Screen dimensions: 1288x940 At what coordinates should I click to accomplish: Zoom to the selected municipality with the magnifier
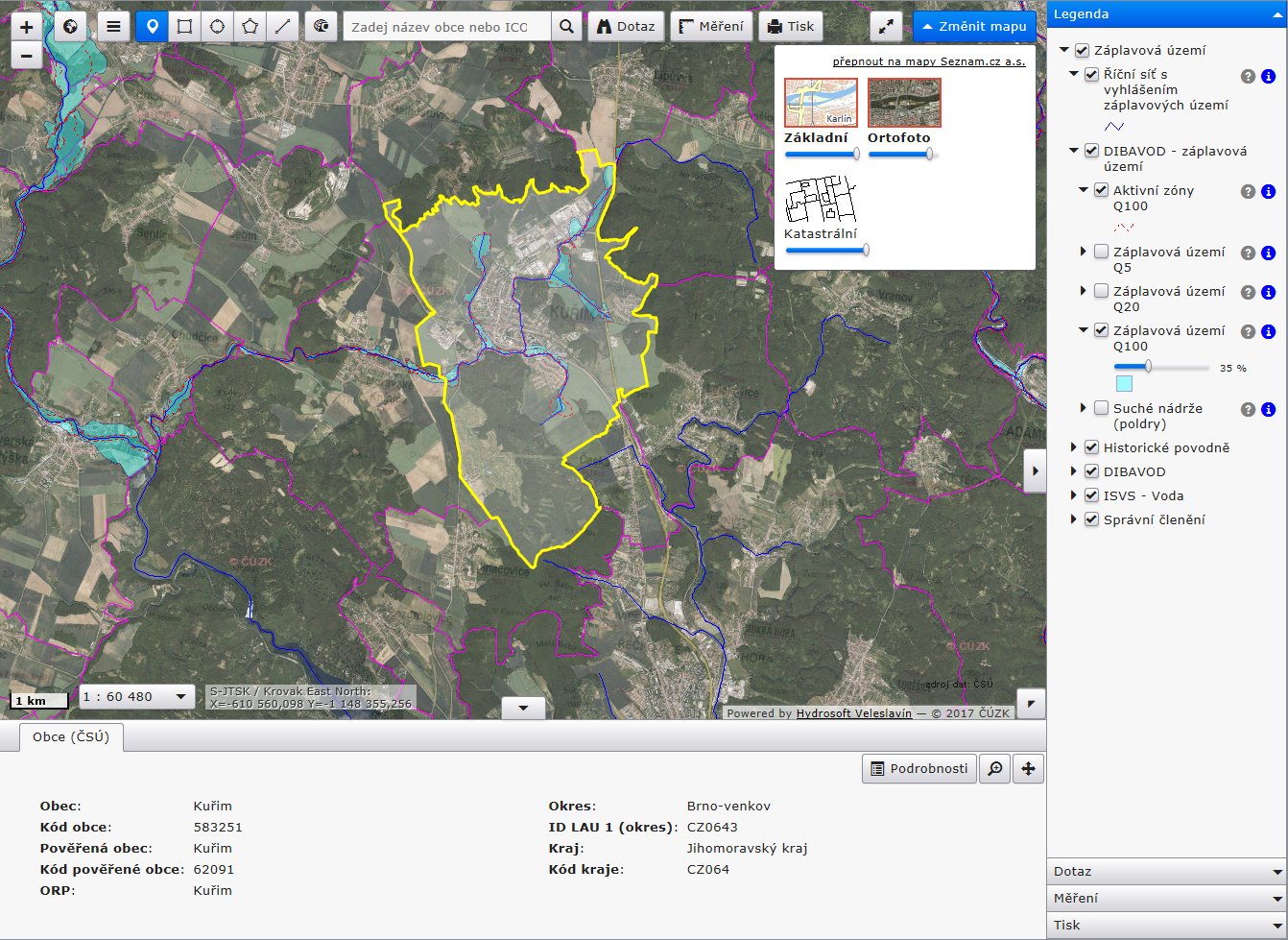point(995,768)
